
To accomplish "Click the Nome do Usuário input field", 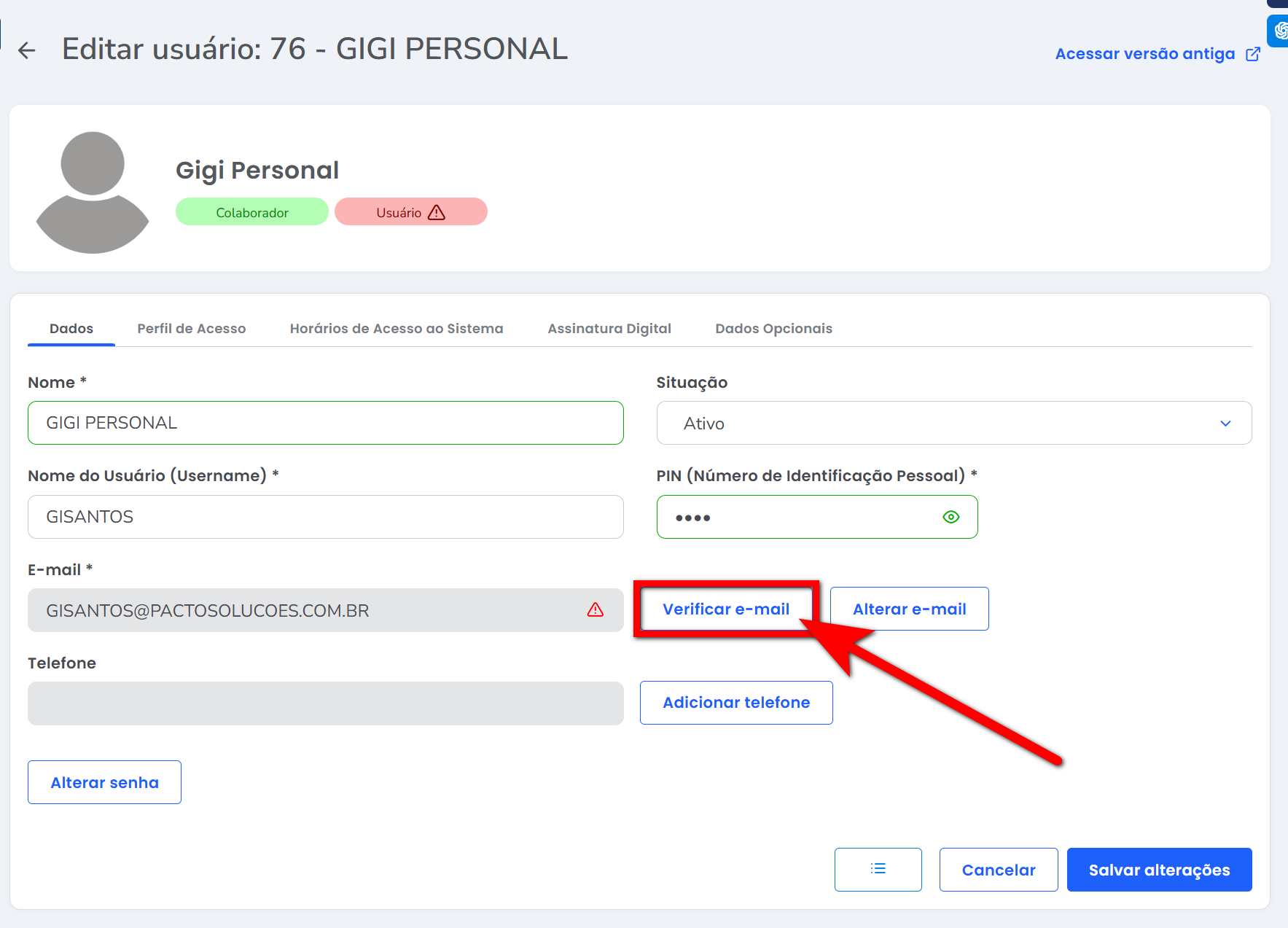I will tap(325, 517).
